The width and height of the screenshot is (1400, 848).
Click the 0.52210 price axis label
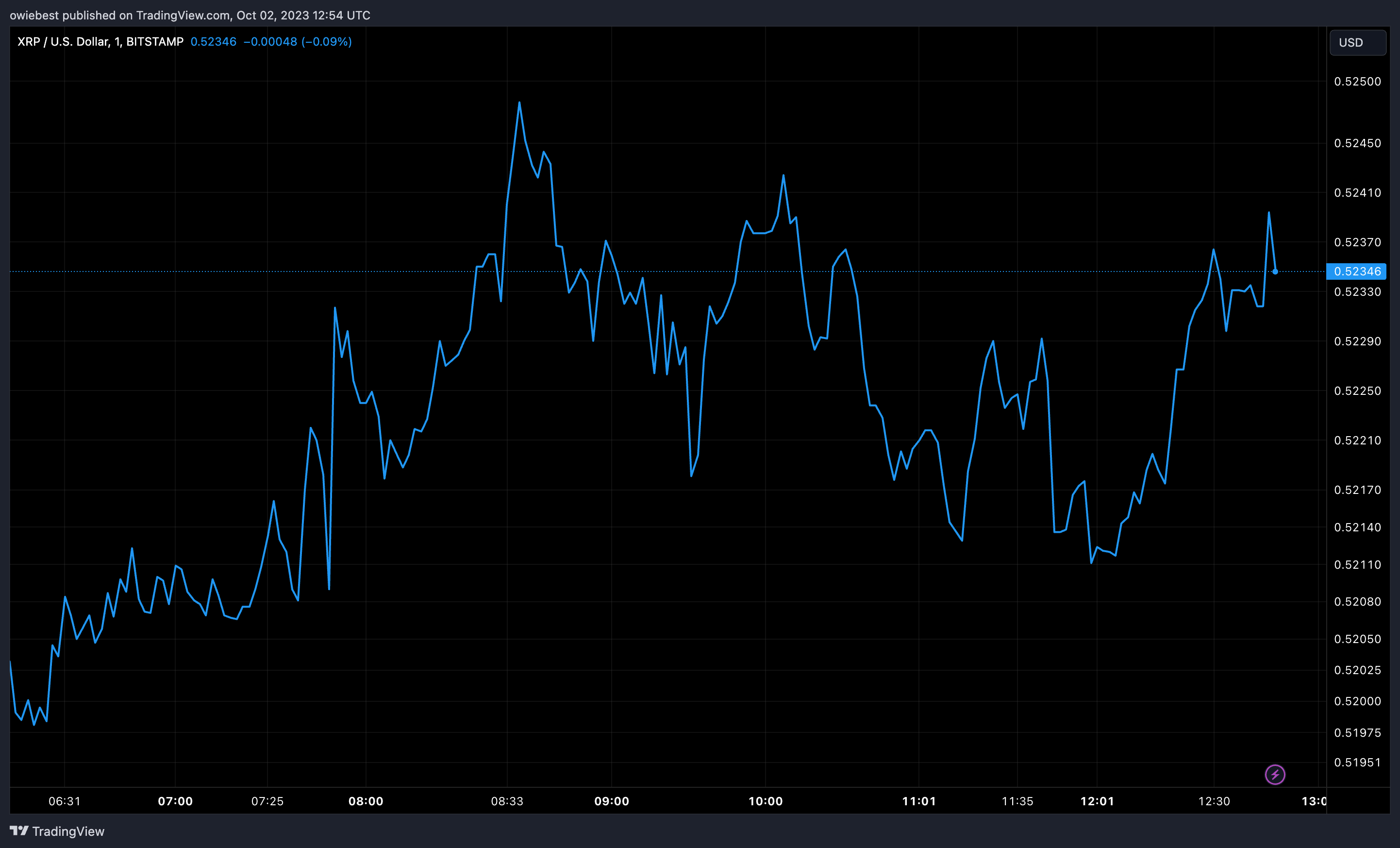(x=1357, y=440)
